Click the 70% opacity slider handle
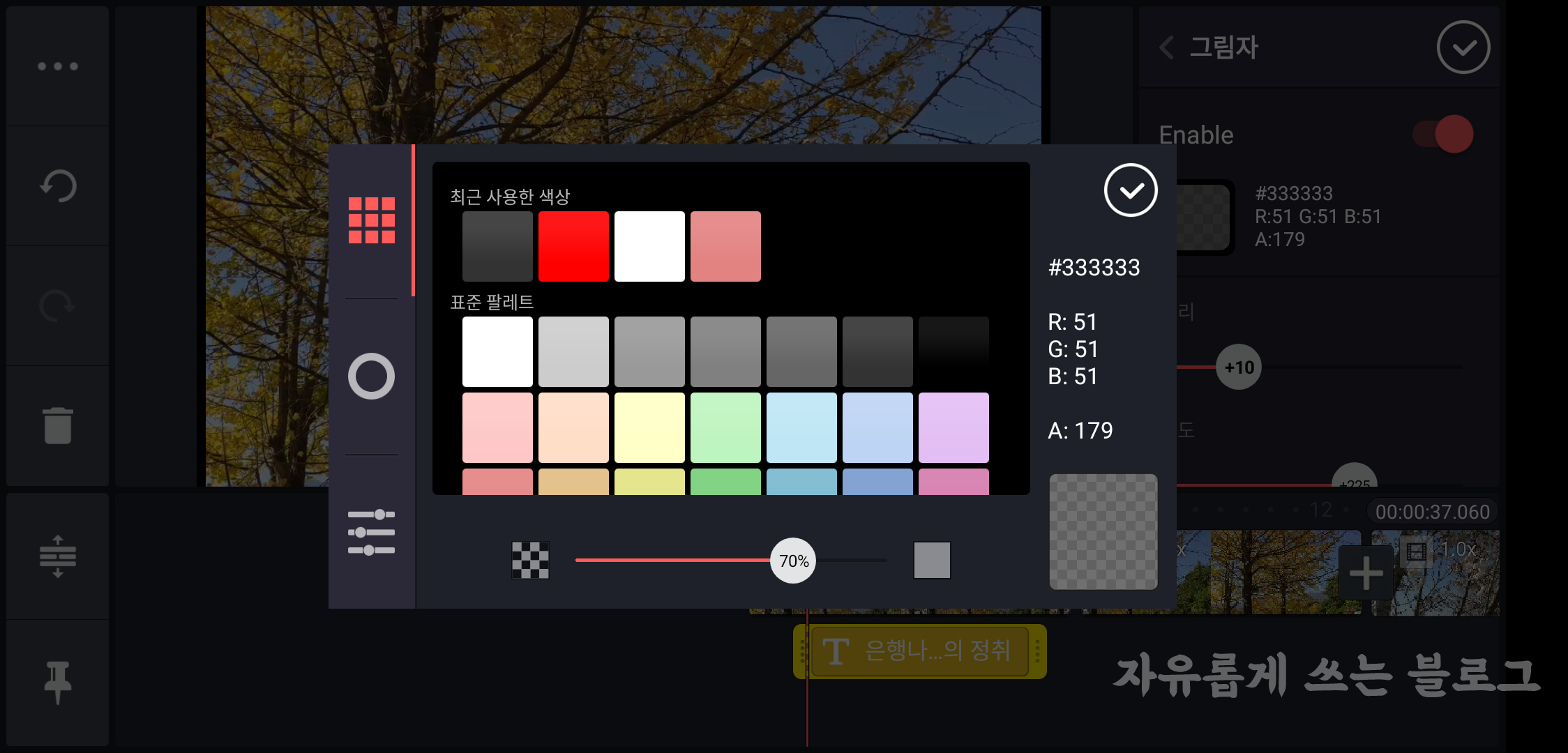 point(793,561)
